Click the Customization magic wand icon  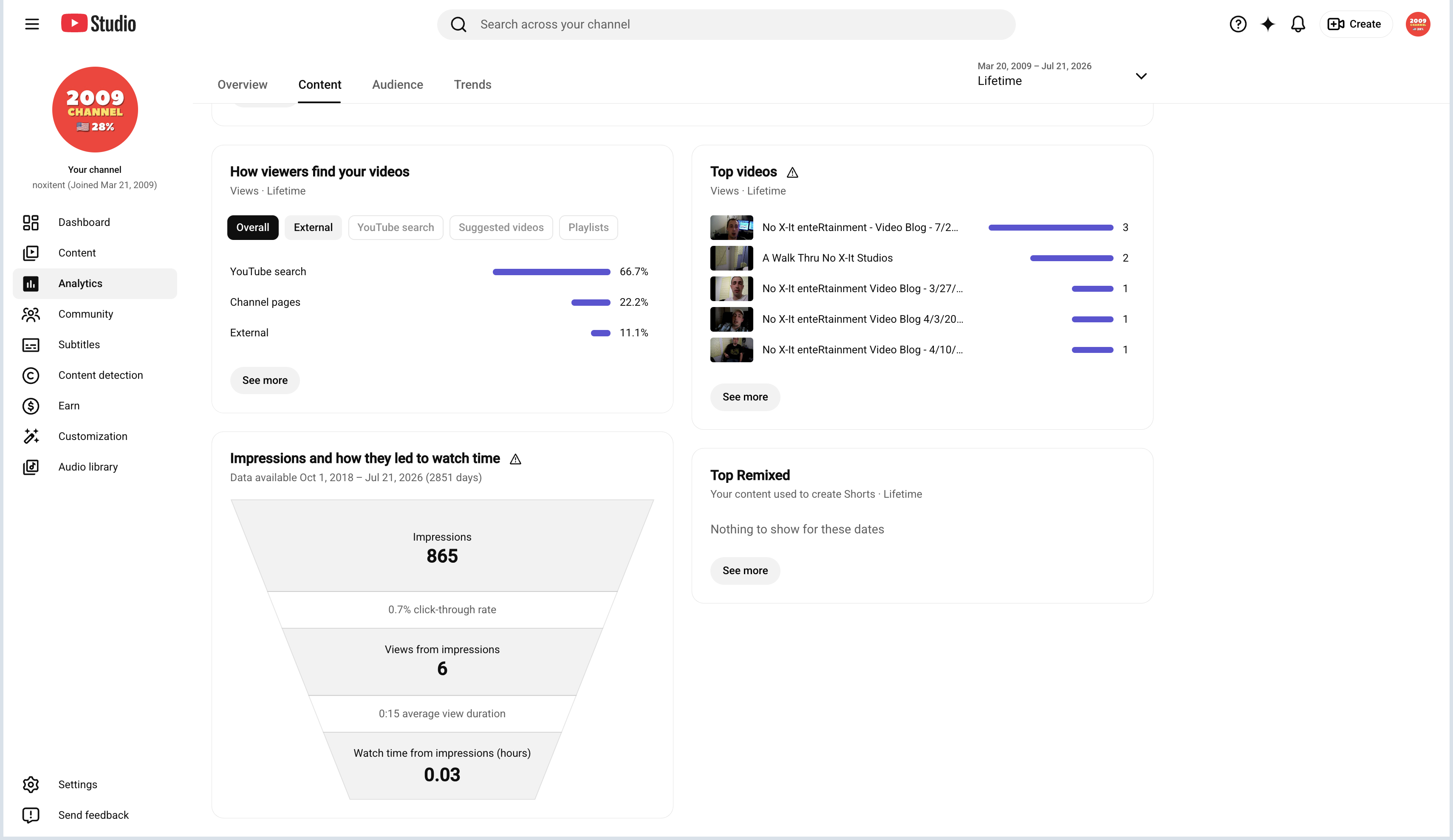tap(31, 437)
